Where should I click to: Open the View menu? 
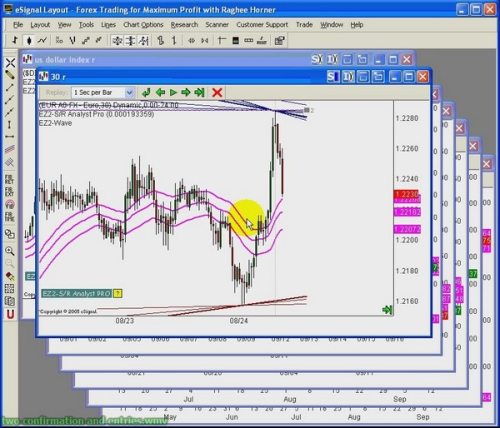coord(64,25)
